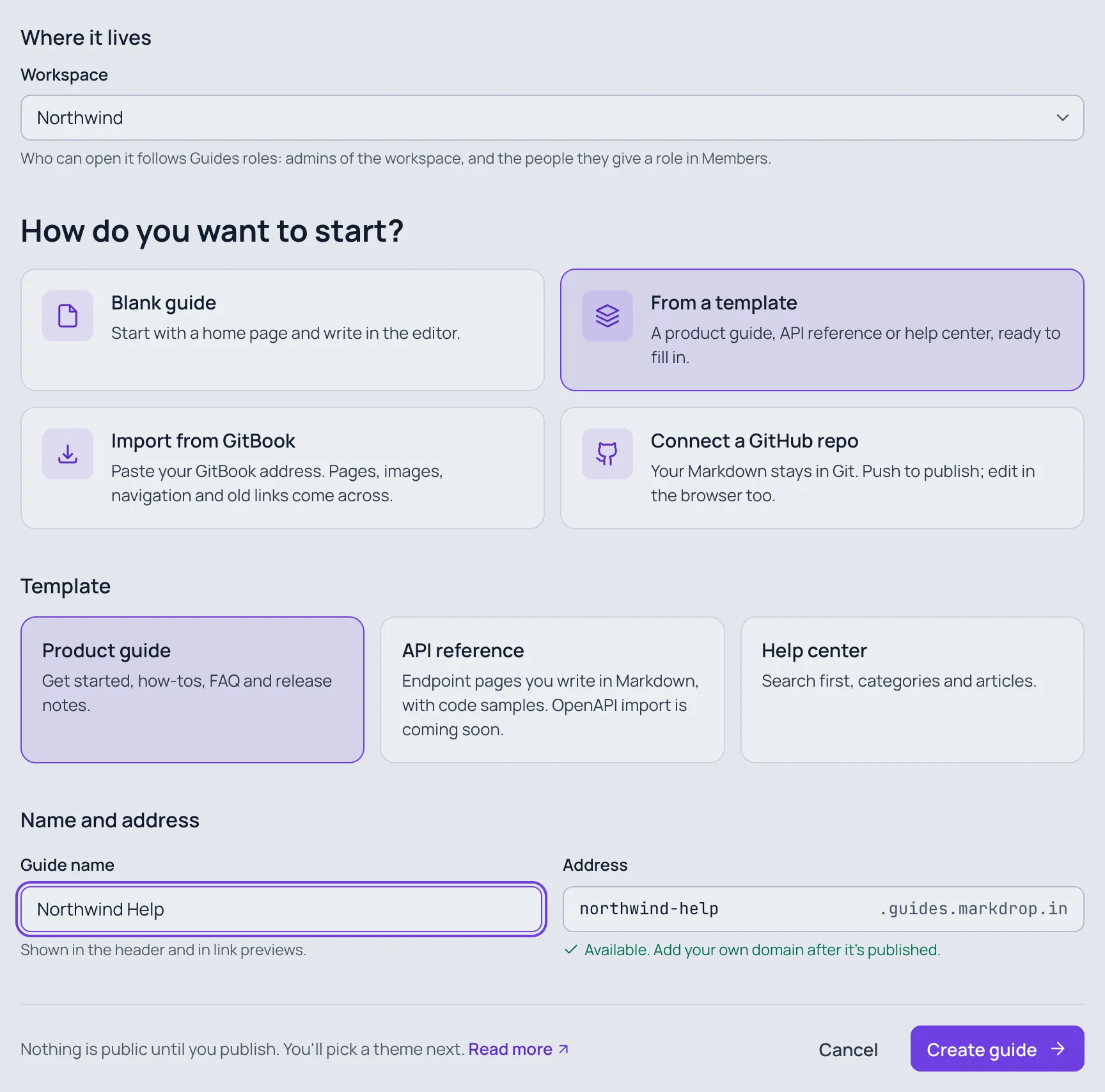
Task: Click the 'Nothing is public until you publish' note
Action: [x=242, y=1049]
